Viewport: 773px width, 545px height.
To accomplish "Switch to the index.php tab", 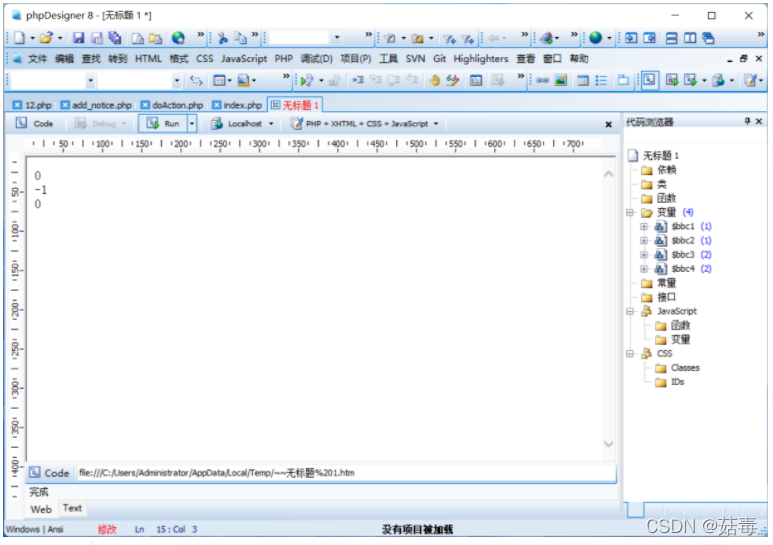I will point(237,105).
